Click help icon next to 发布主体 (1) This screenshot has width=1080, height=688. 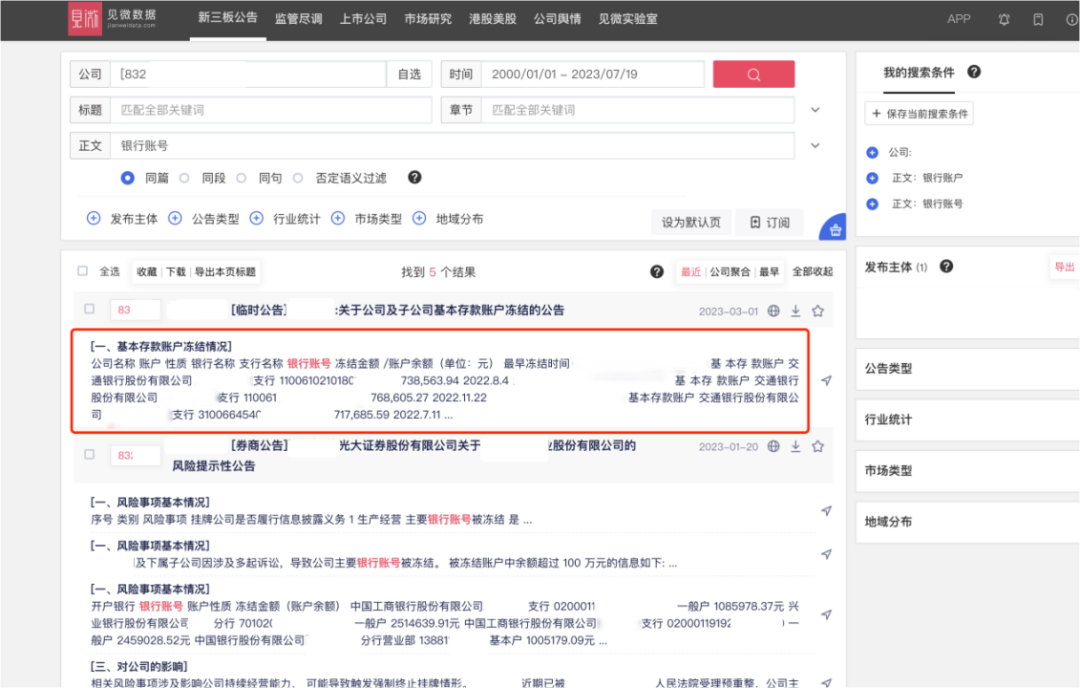pos(946,267)
